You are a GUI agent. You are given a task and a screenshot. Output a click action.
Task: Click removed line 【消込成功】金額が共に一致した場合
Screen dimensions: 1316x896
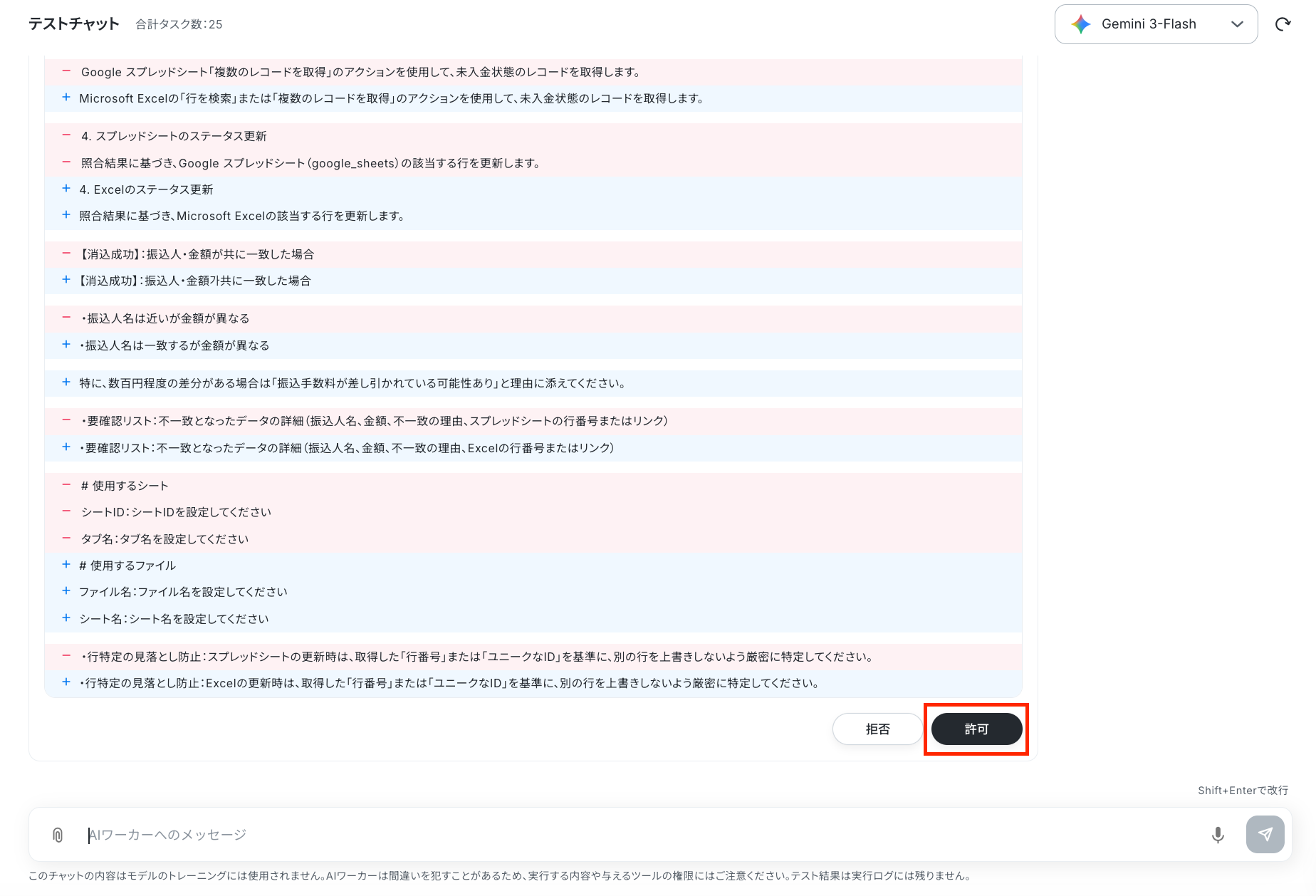click(533, 254)
